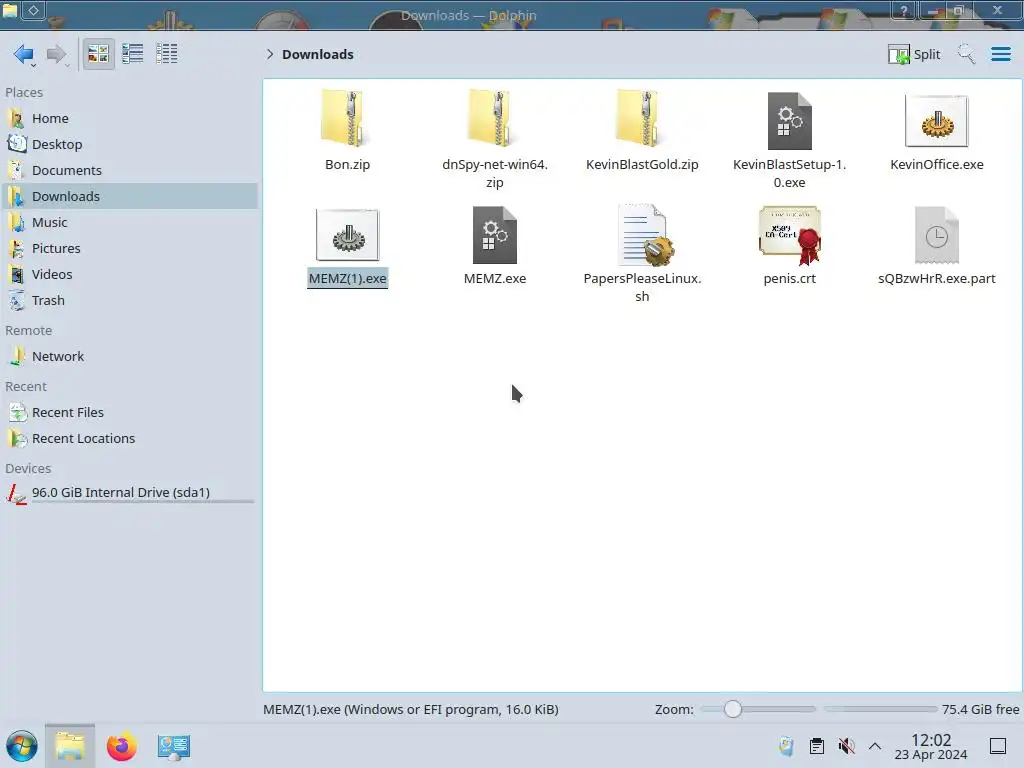Select sQBzwHrR.exe.part file icon
The width and height of the screenshot is (1024, 768).
point(936,235)
